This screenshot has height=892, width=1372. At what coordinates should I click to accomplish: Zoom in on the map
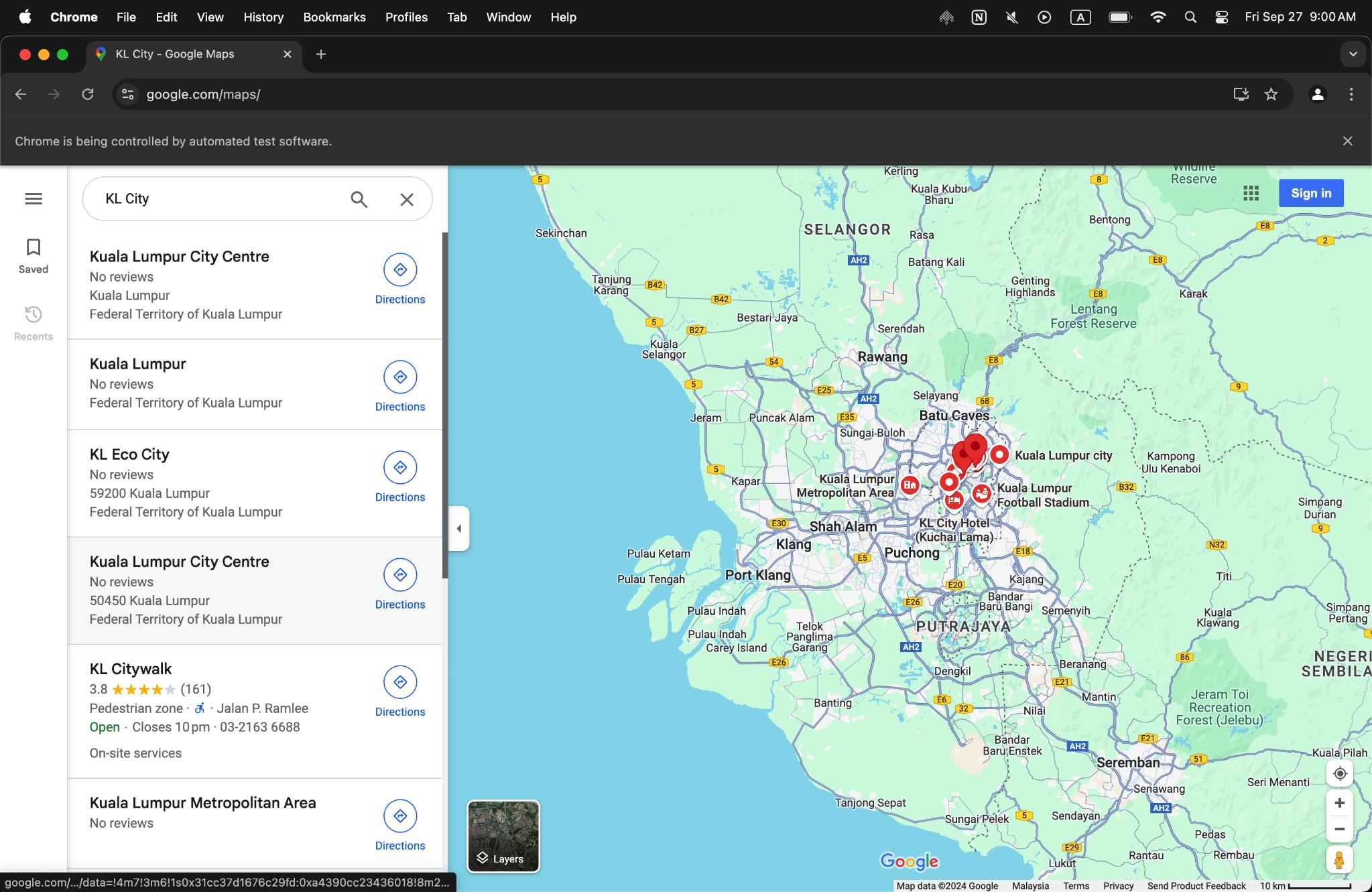click(x=1340, y=803)
